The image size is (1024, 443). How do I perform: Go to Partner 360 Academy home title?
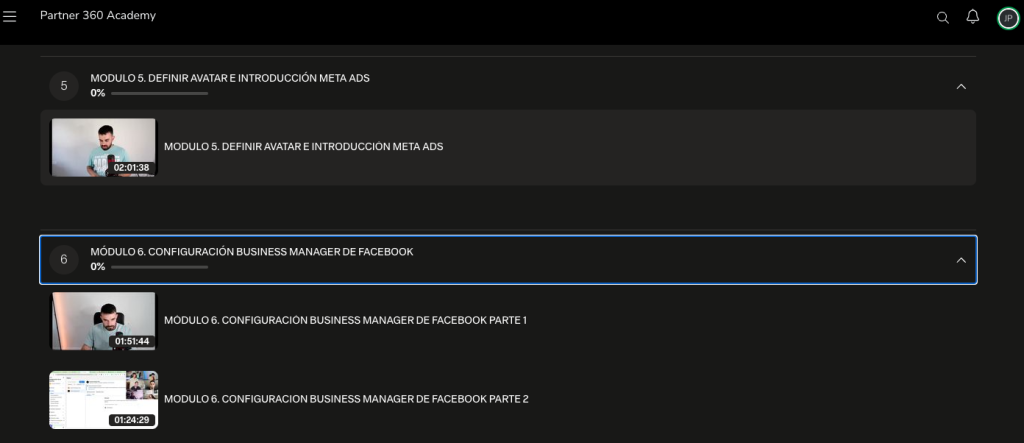98,15
